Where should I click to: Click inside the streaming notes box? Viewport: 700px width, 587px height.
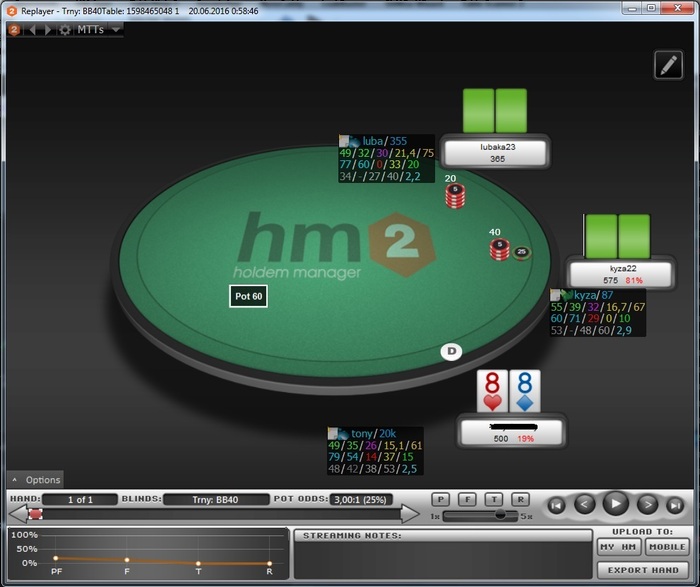tap(443, 560)
